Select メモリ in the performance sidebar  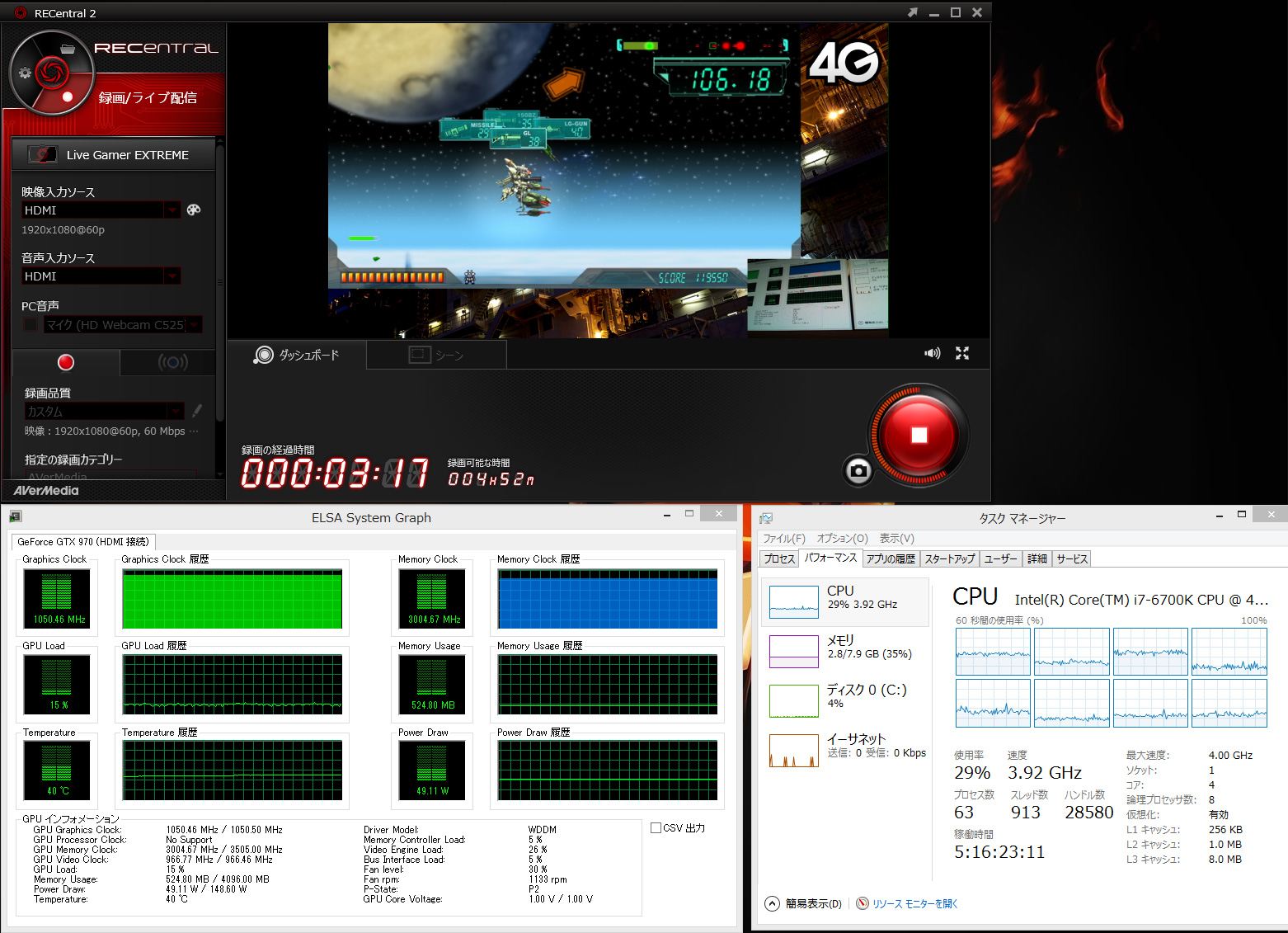click(845, 652)
